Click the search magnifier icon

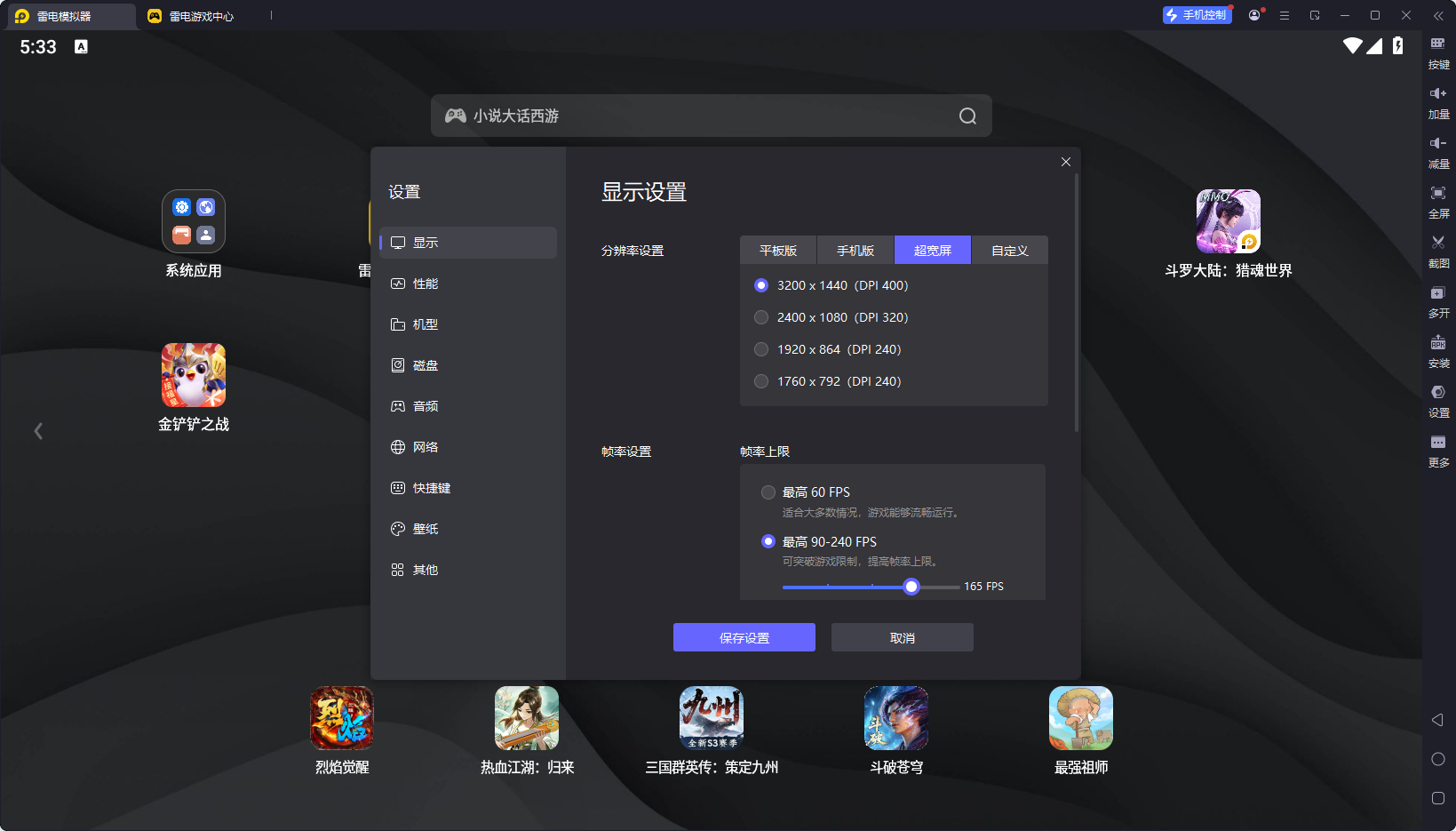(x=967, y=116)
